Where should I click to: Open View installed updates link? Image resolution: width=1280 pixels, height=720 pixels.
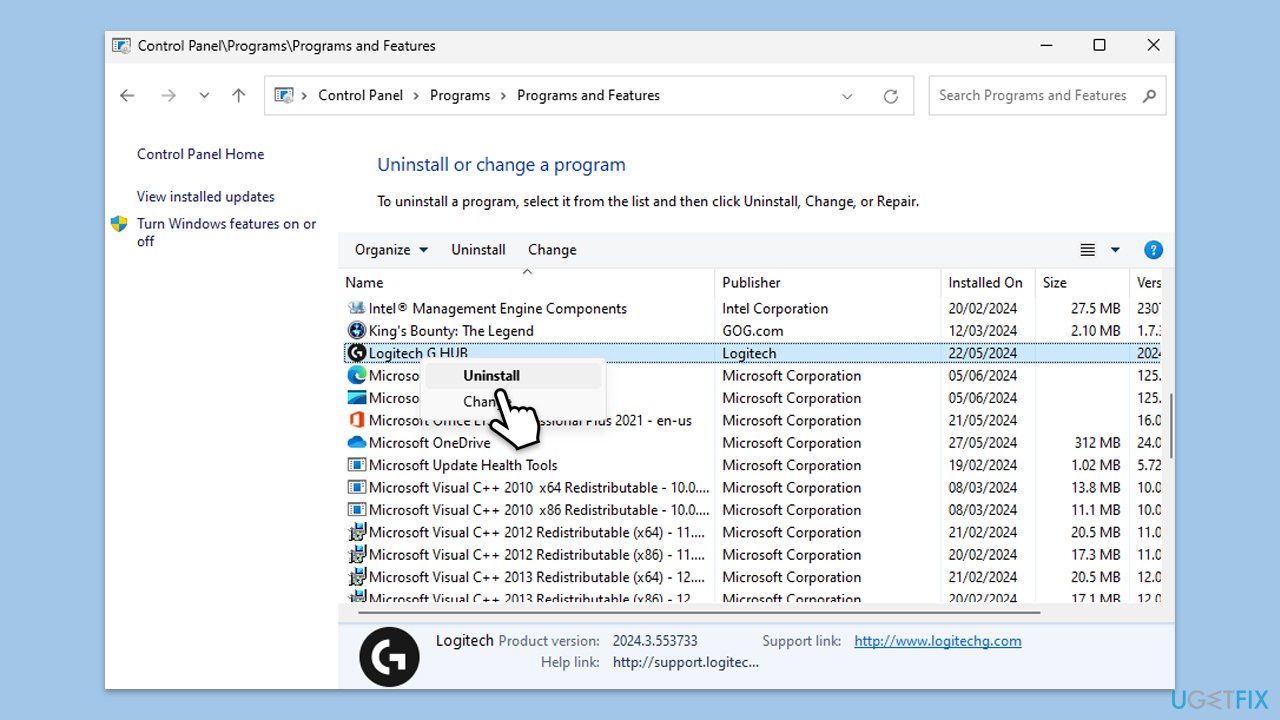tap(206, 197)
